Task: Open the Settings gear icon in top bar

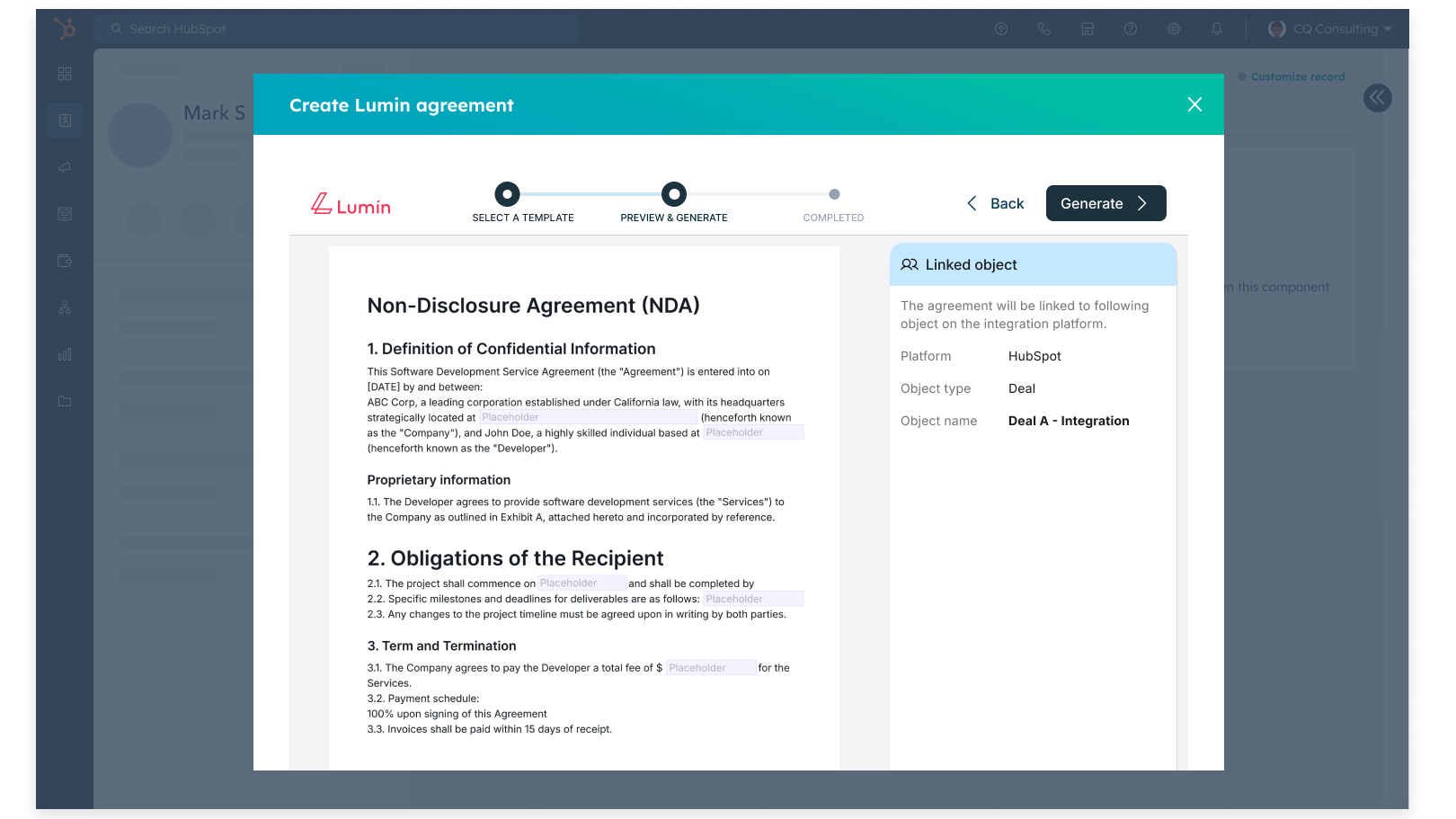Action: (1174, 29)
